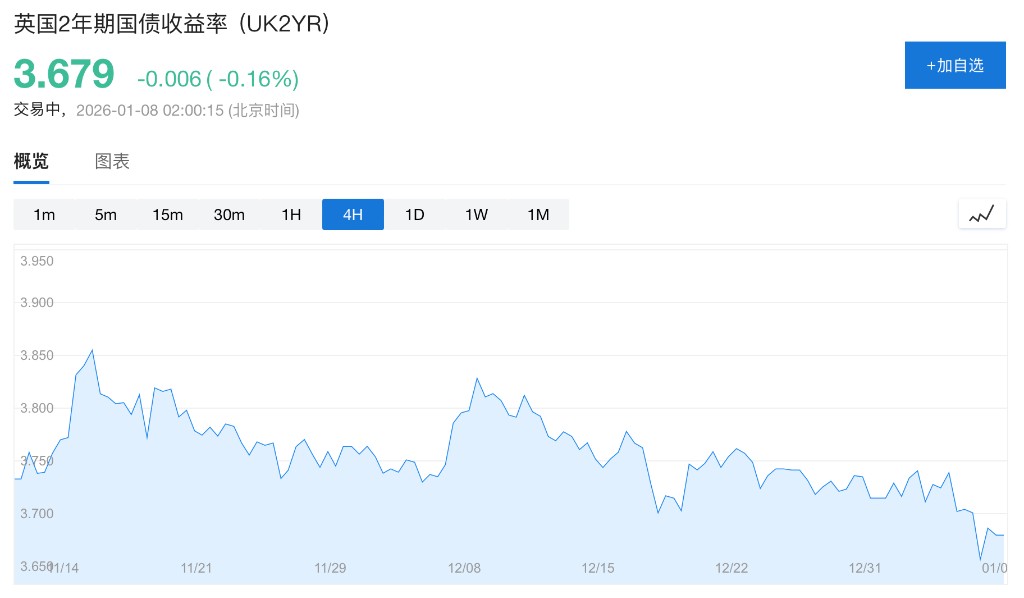Select the active 4H interval
The image size is (1024, 598).
[352, 215]
